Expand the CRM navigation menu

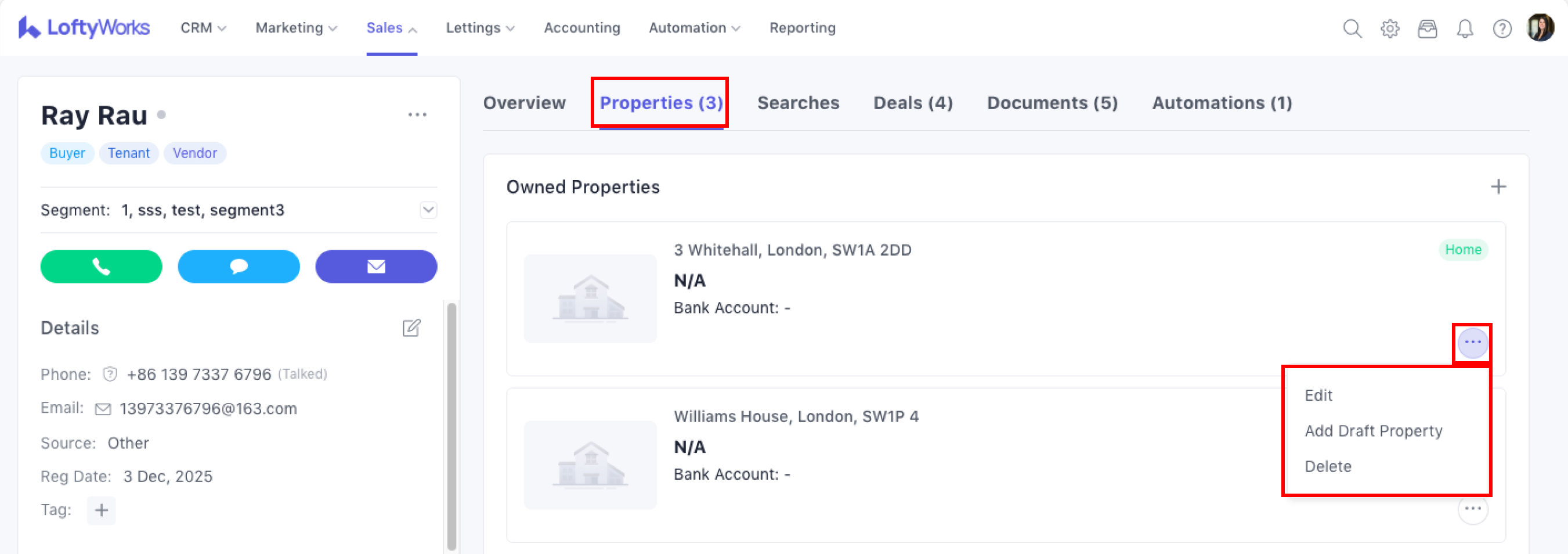(x=203, y=28)
